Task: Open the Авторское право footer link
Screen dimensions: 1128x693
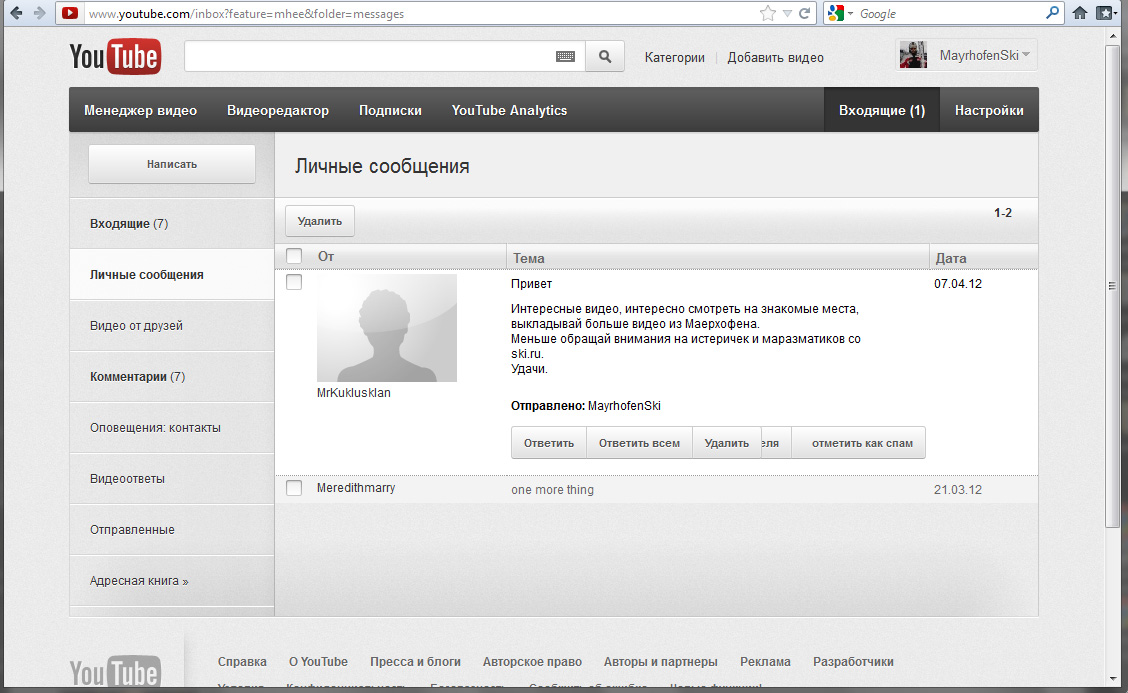Action: click(x=532, y=662)
